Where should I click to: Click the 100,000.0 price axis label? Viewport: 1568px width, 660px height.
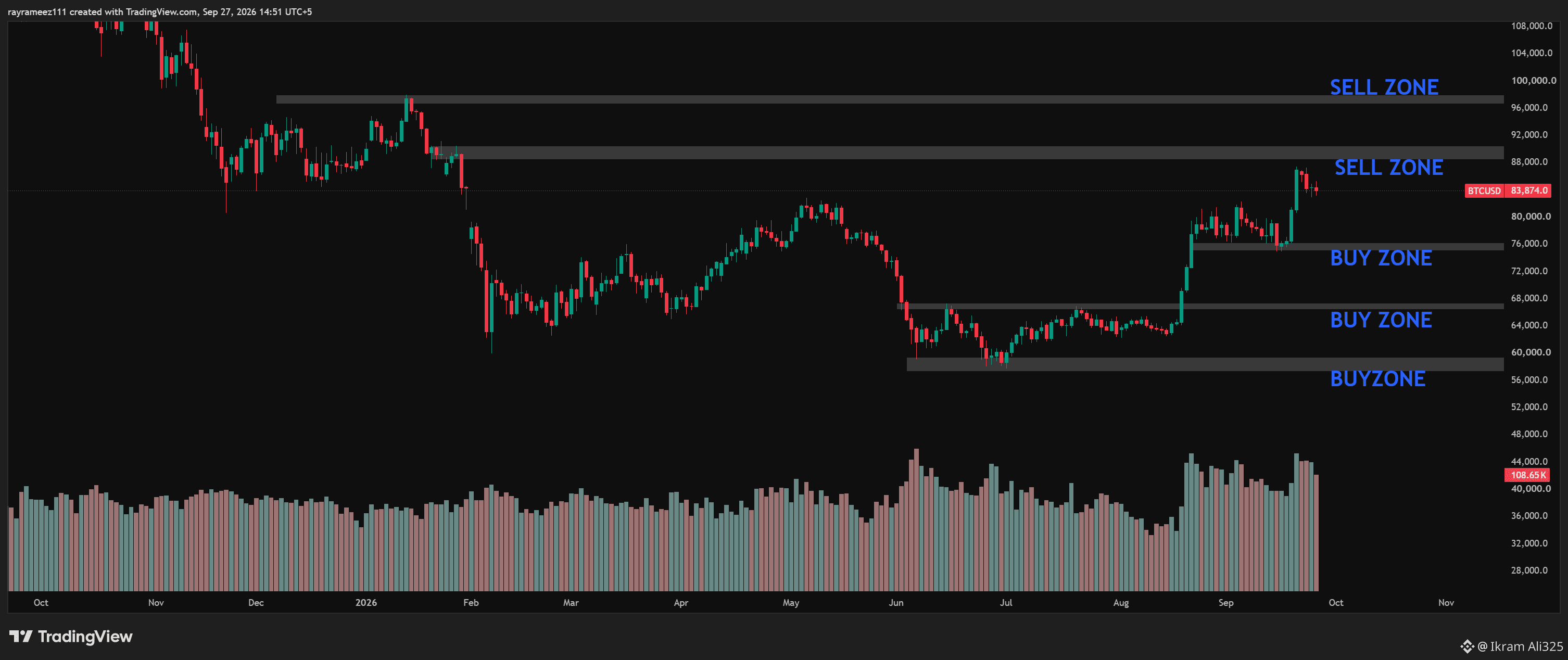(x=1533, y=80)
